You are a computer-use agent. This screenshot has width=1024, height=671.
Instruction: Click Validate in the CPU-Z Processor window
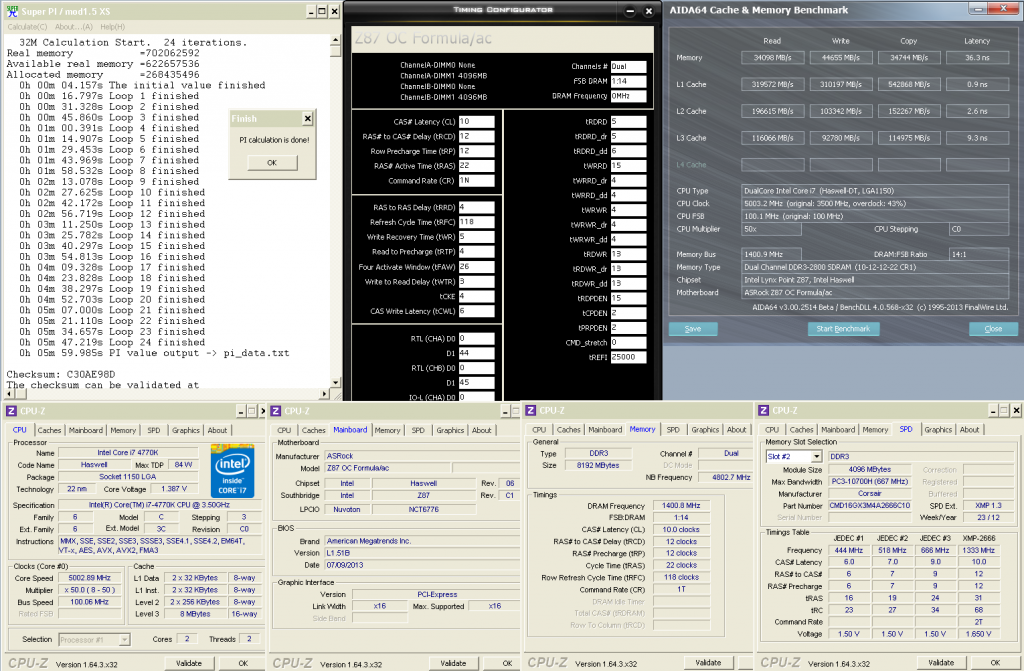(189, 663)
